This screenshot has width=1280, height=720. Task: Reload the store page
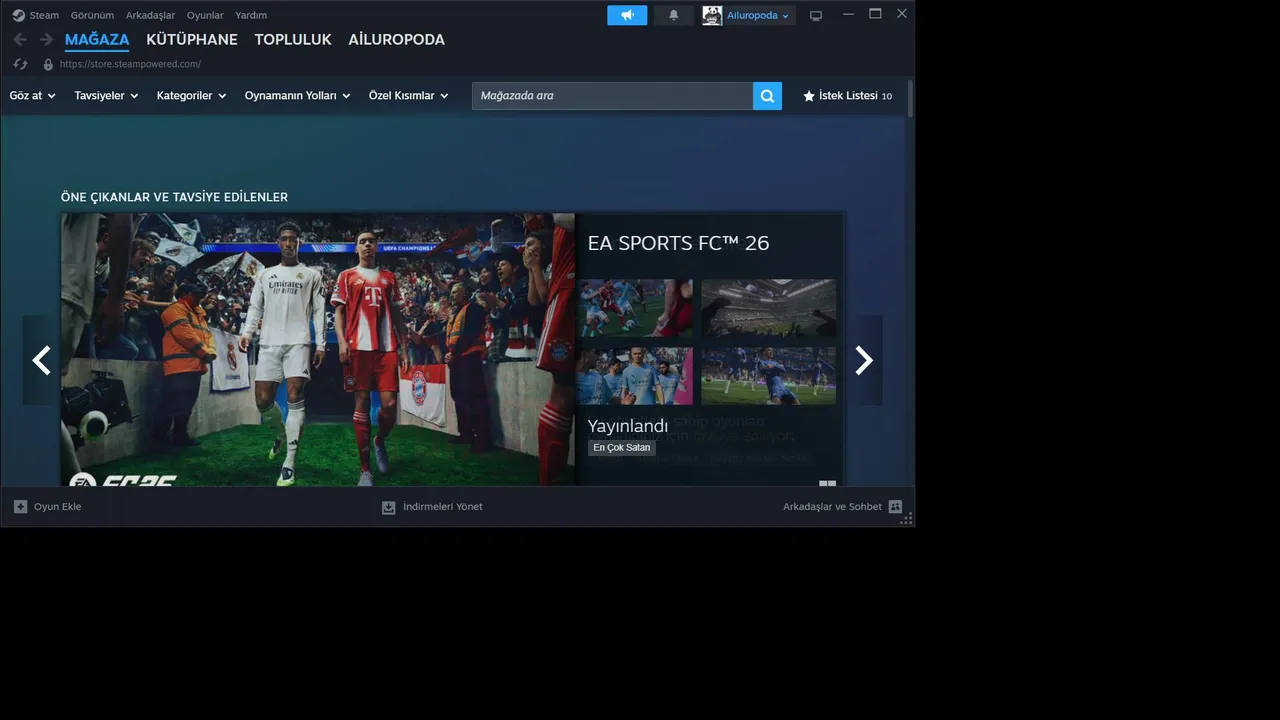tap(20, 64)
